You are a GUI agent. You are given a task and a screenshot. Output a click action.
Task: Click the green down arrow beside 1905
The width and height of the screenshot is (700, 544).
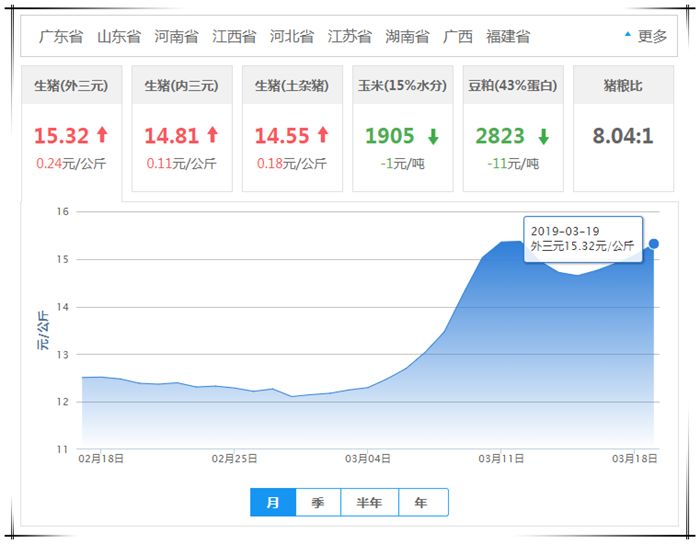[x=433, y=136]
